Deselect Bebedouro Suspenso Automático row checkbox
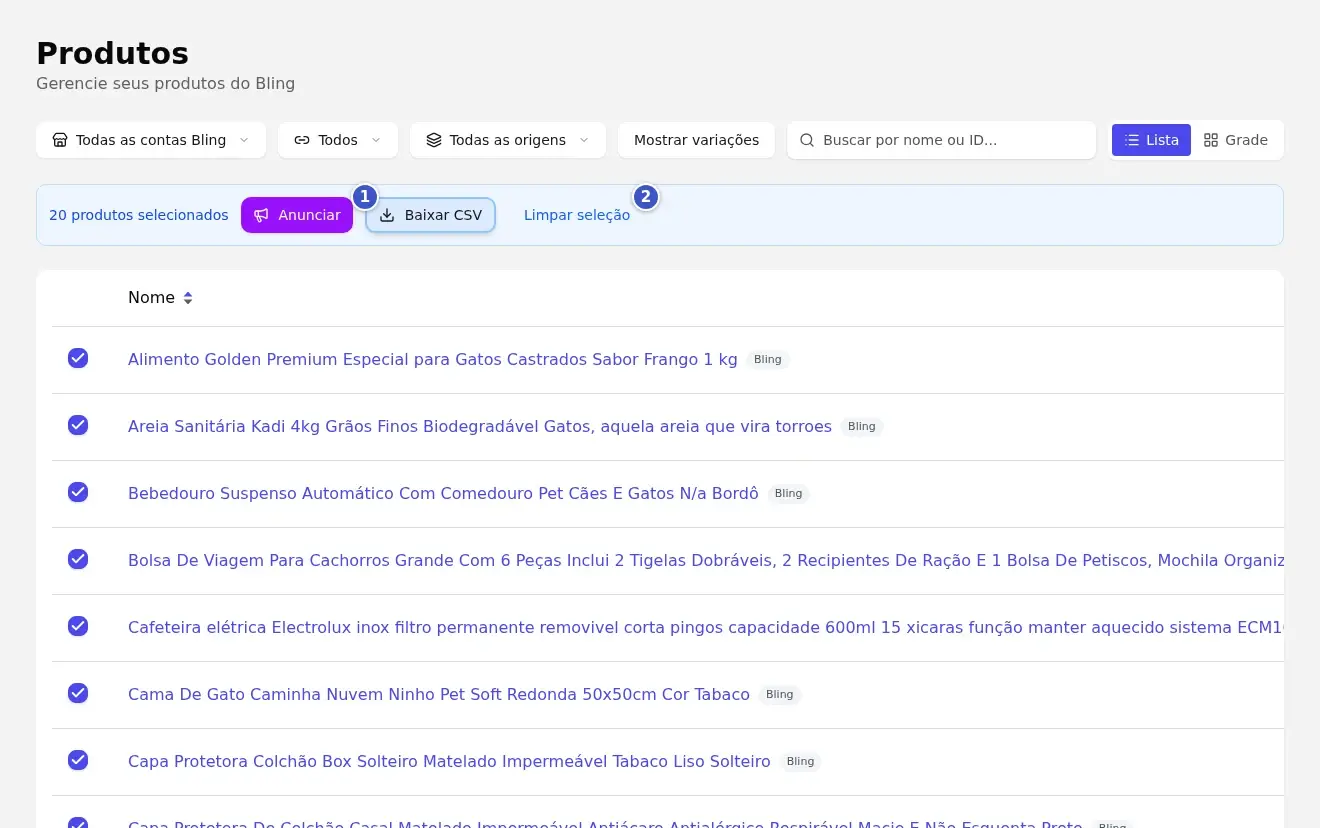 (78, 492)
